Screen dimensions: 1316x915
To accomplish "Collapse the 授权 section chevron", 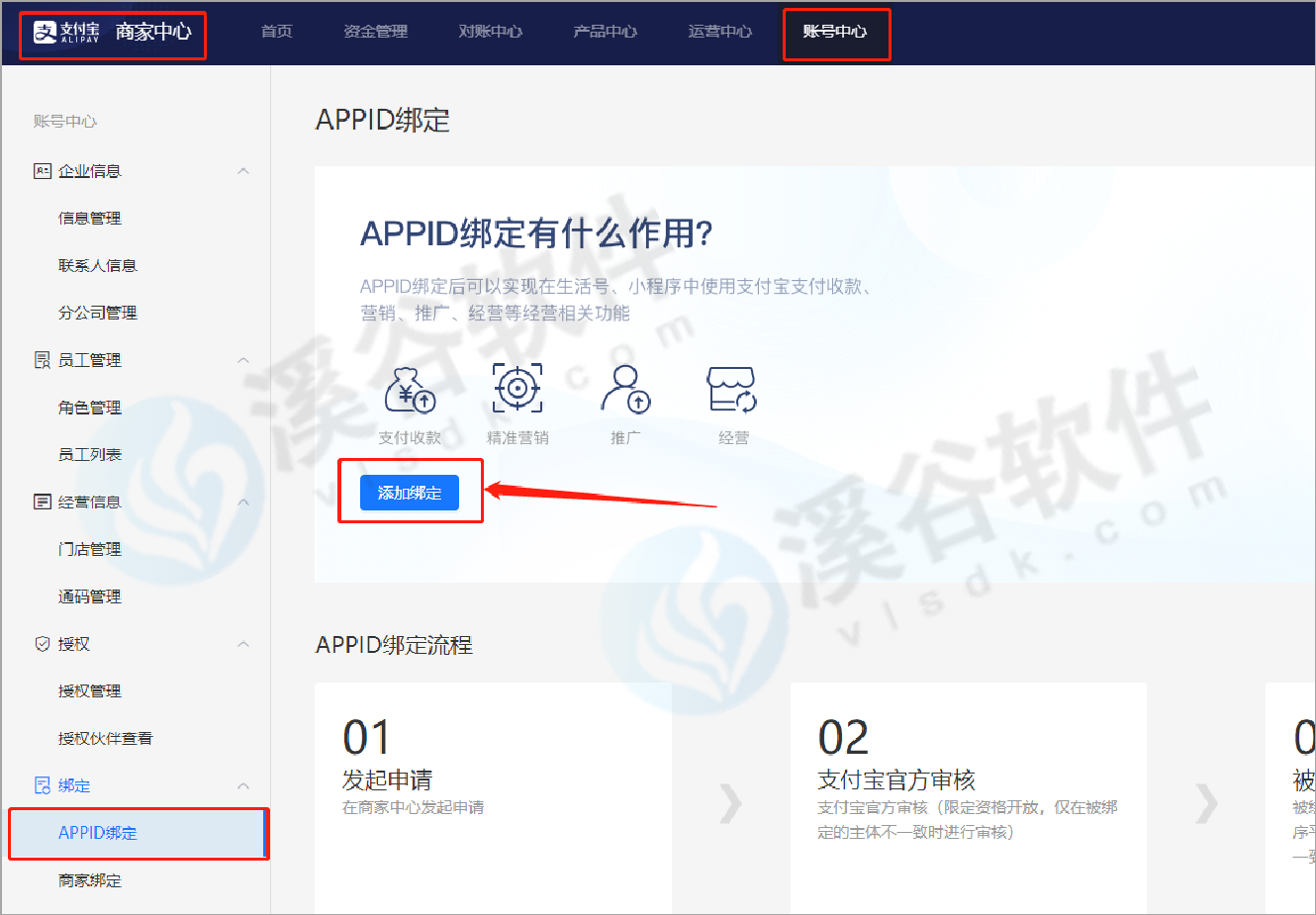I will click(243, 644).
